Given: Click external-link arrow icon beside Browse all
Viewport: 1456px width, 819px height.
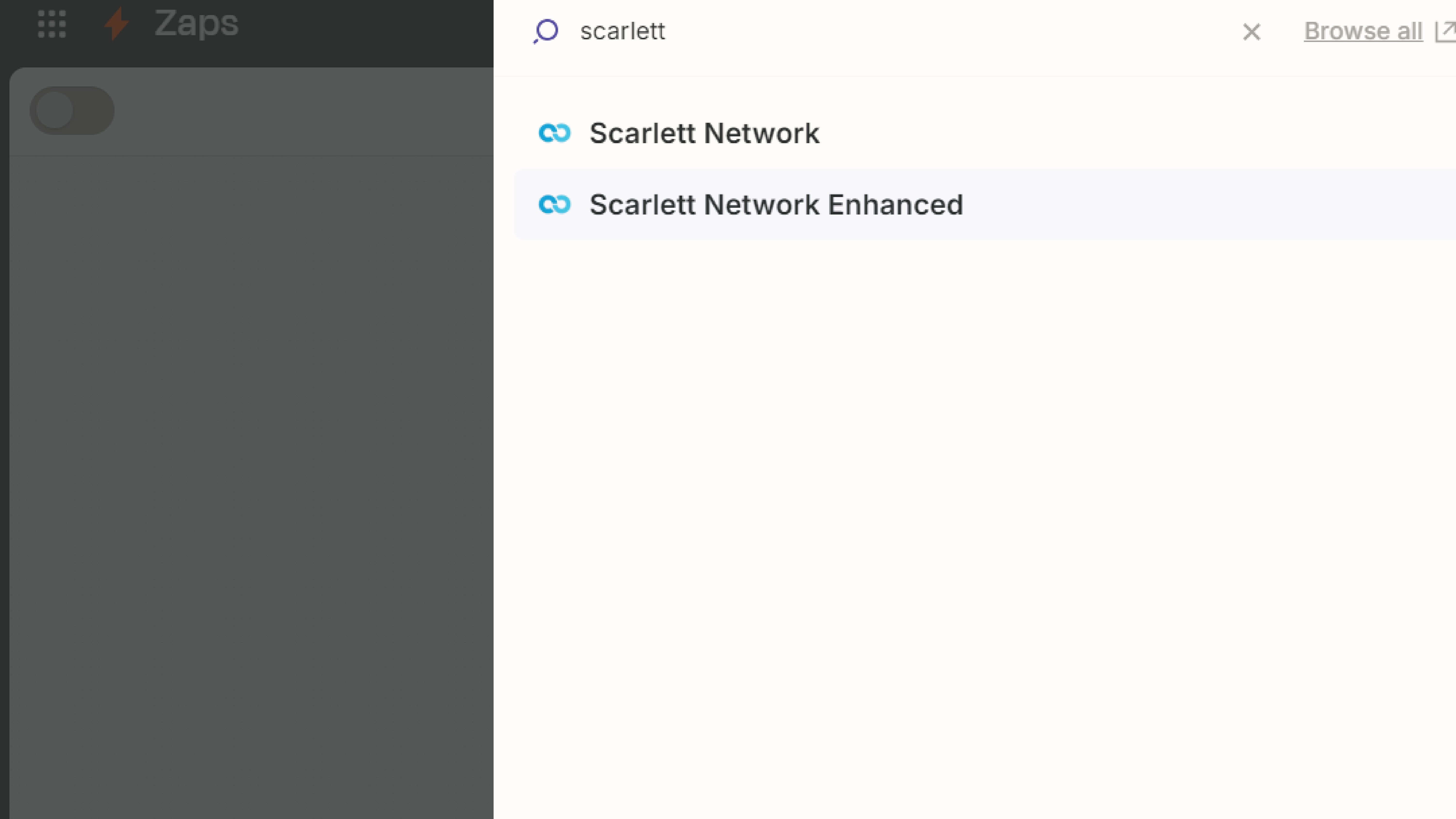Looking at the screenshot, I should [x=1446, y=31].
